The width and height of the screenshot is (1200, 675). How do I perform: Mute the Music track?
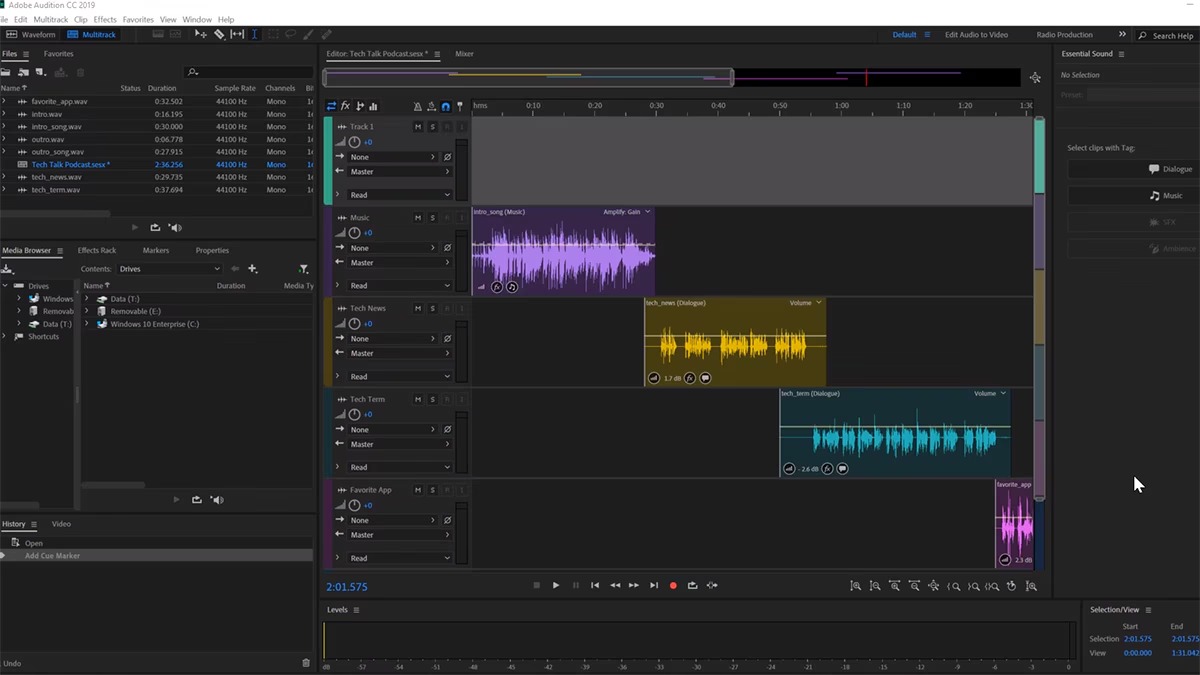click(x=418, y=218)
